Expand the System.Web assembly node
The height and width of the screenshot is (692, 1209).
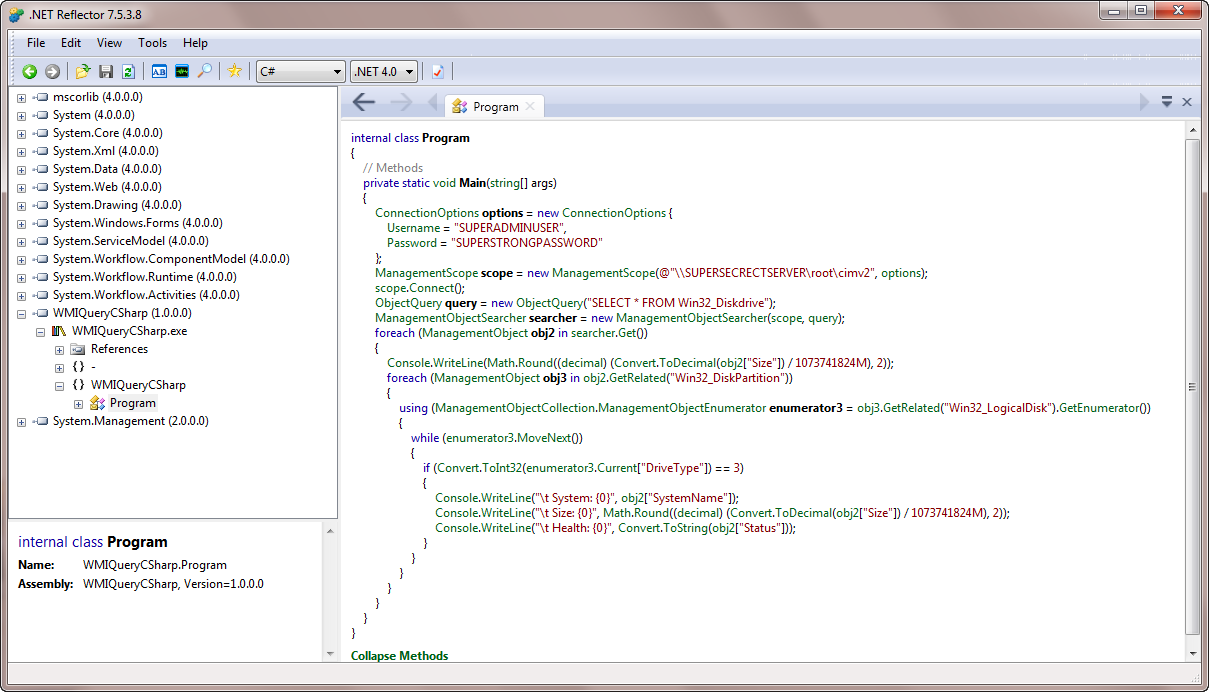point(21,187)
